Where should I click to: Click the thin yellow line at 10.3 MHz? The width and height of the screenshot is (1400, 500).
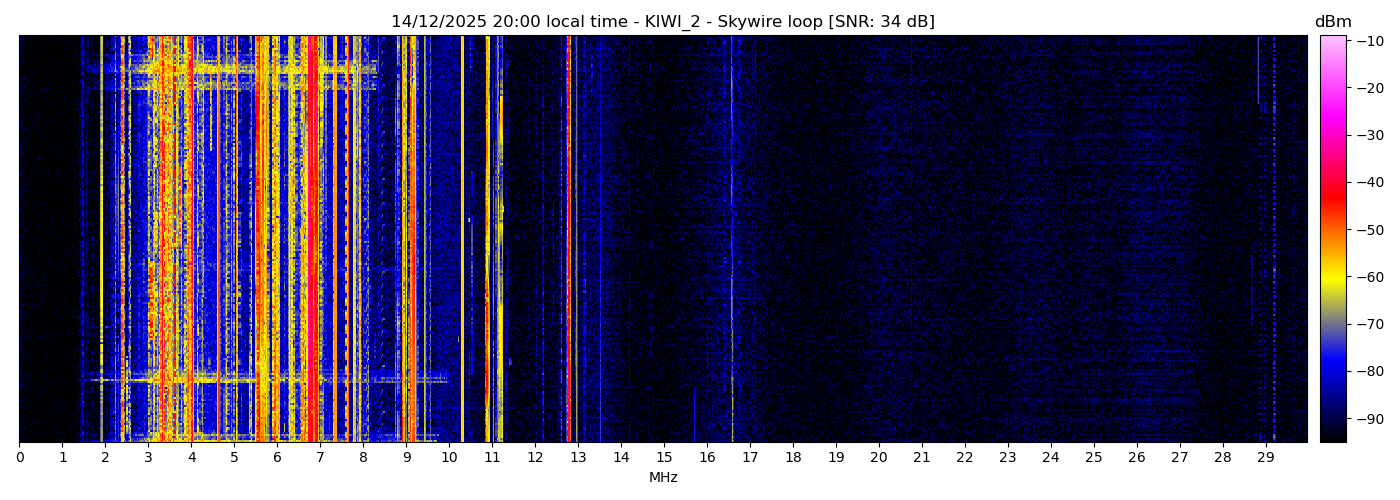click(462, 240)
